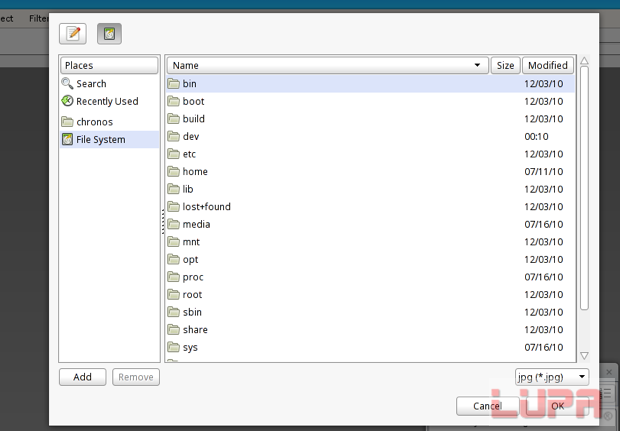This screenshot has width=620, height=431.
Task: Click the OK button
Action: pyautogui.click(x=558, y=406)
